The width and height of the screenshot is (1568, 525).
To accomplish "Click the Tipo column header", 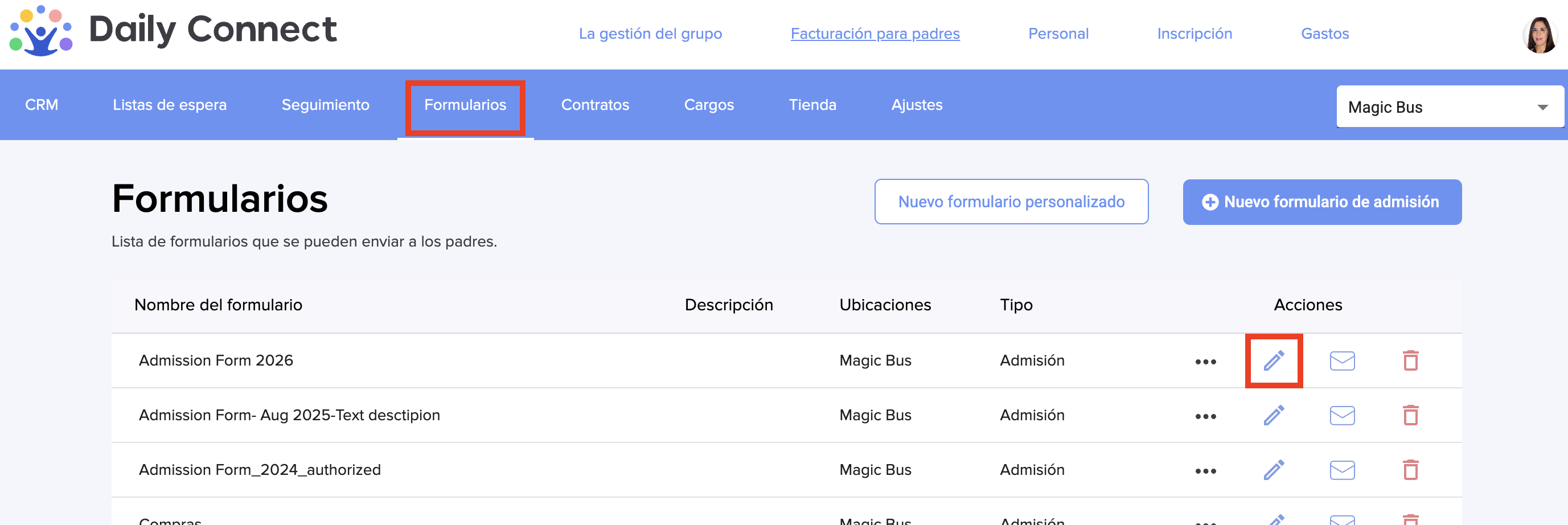I will click(x=1016, y=305).
